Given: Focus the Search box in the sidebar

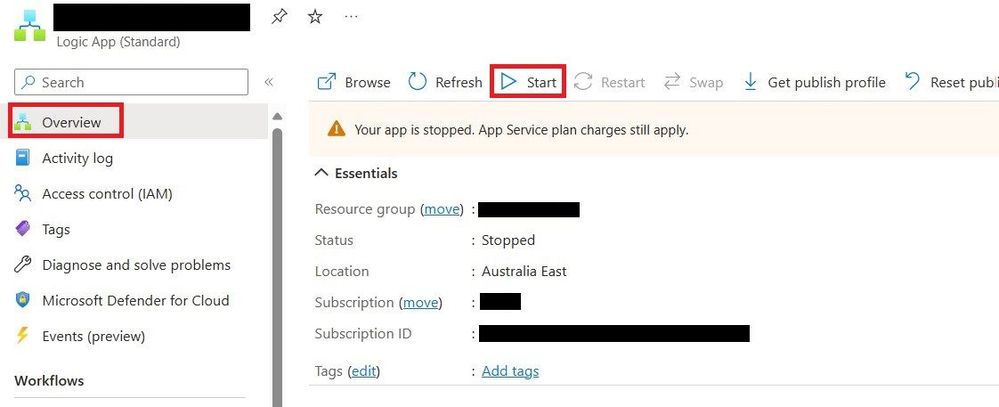Looking at the screenshot, I should pos(131,82).
